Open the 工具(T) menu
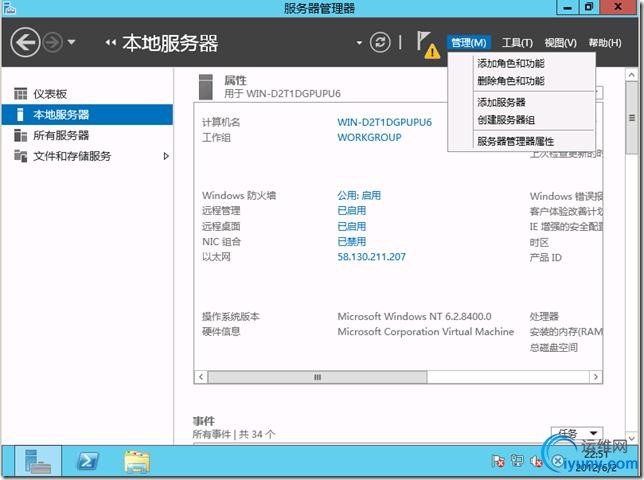The image size is (644, 480). pos(517,43)
